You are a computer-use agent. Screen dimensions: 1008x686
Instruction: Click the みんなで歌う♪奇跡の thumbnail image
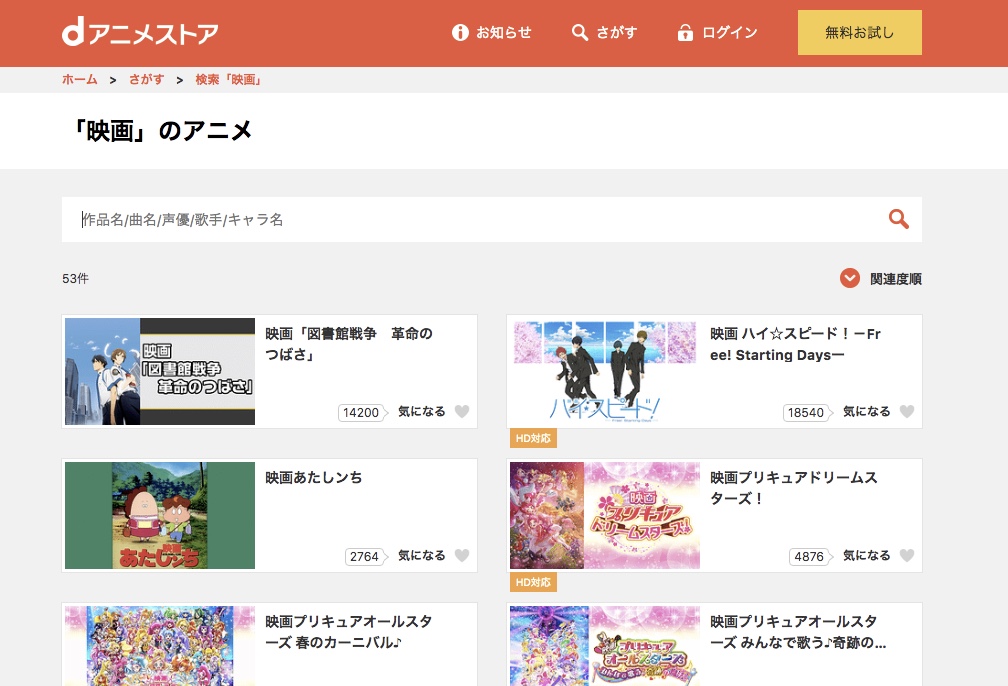[x=605, y=645]
